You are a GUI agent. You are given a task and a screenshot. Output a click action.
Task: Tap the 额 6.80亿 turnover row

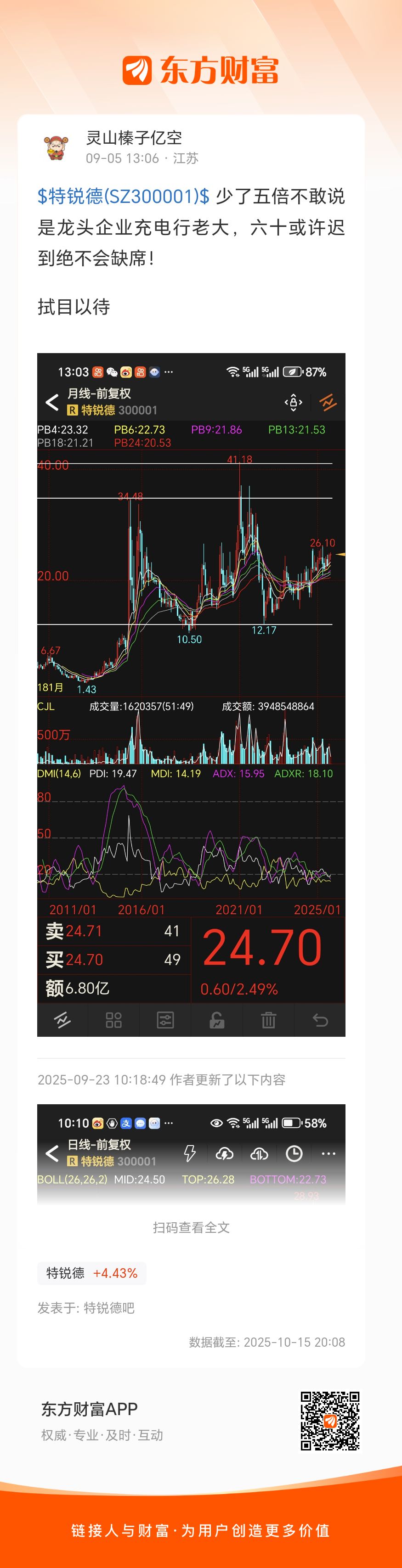pos(114,988)
